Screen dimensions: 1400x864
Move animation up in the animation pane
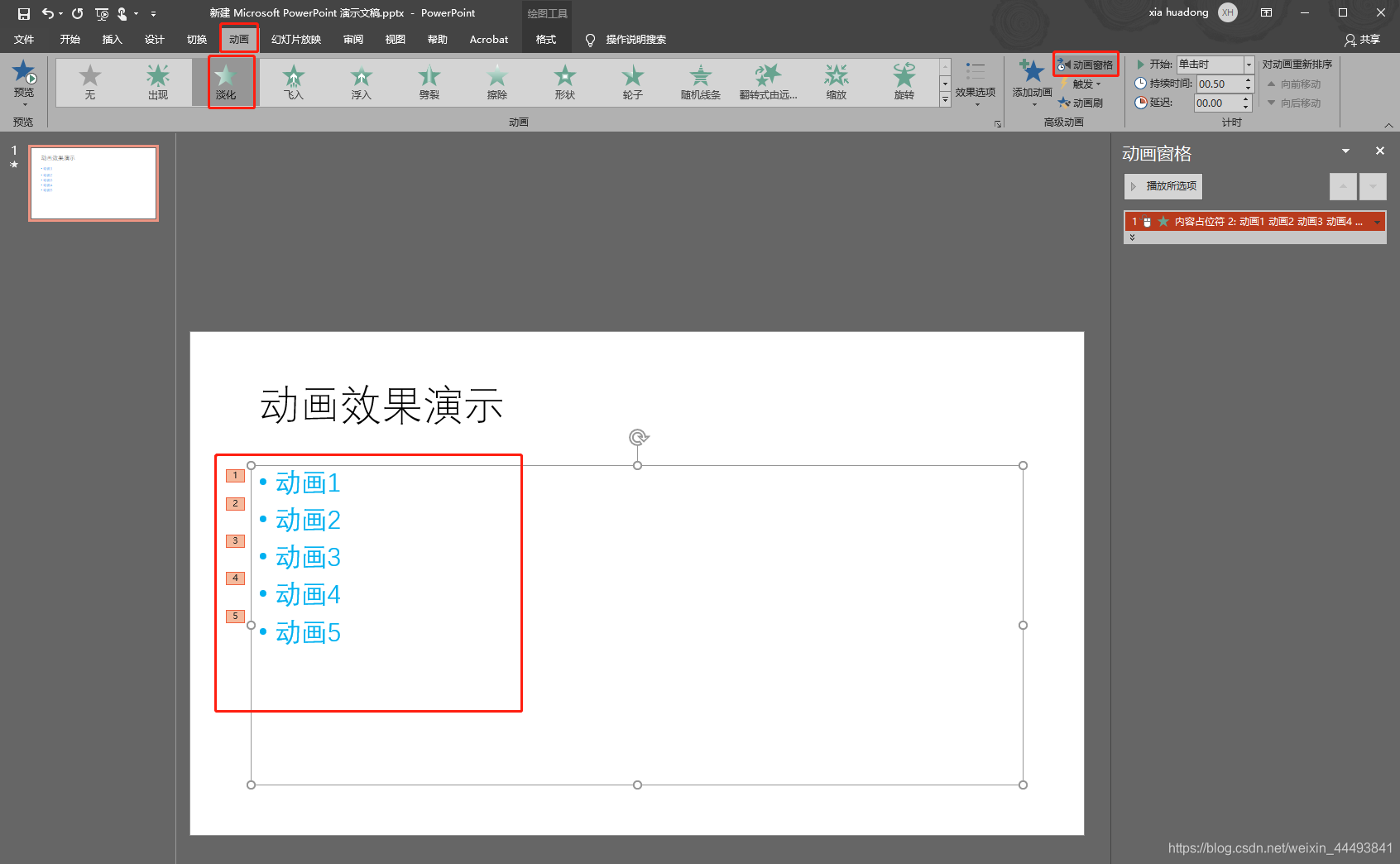click(1343, 186)
